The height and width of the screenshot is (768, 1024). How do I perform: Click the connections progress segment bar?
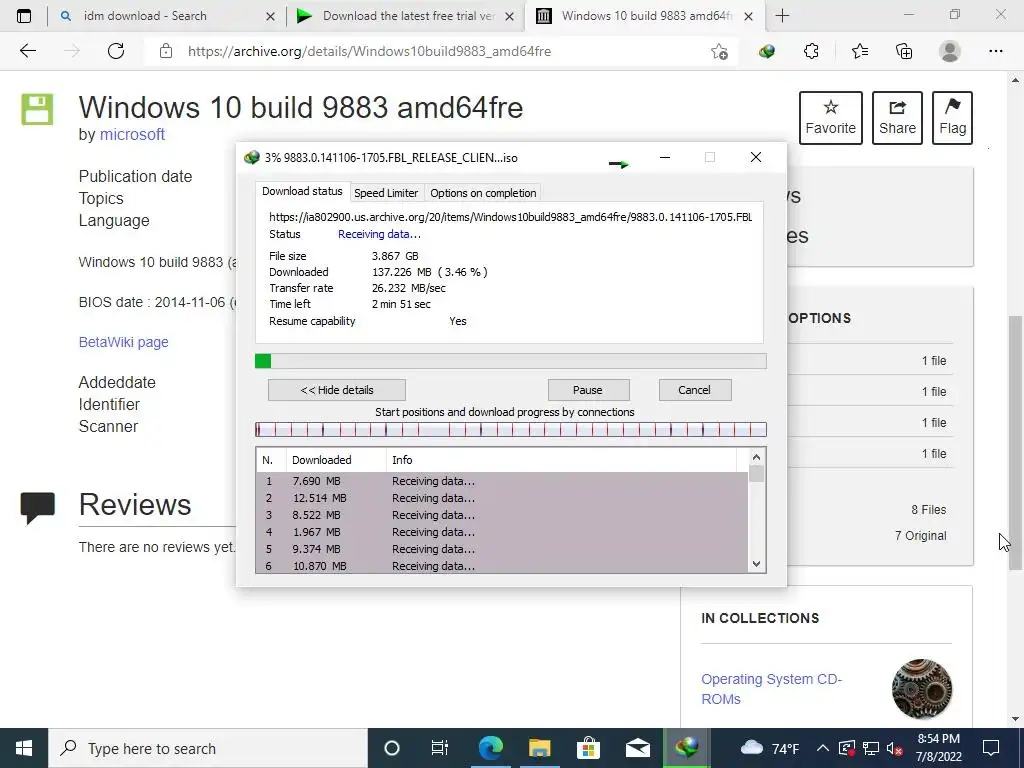pyautogui.click(x=511, y=429)
